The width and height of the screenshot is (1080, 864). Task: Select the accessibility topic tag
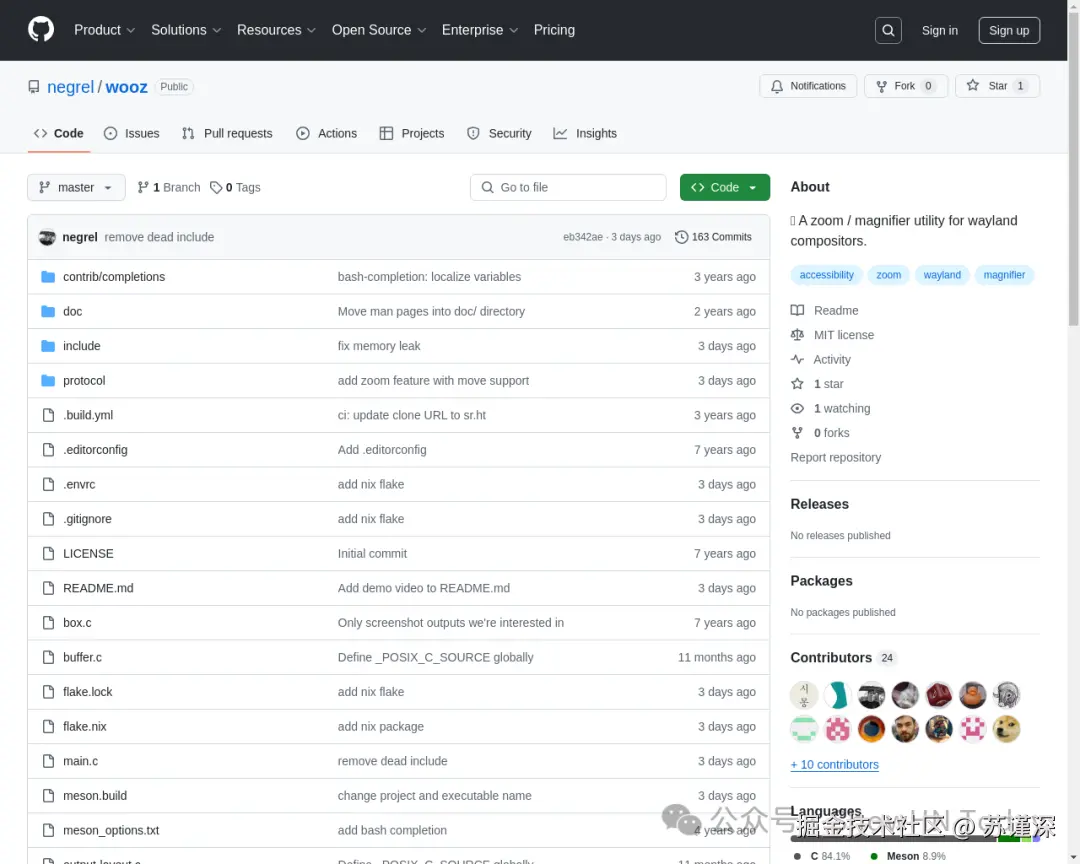click(x=826, y=275)
